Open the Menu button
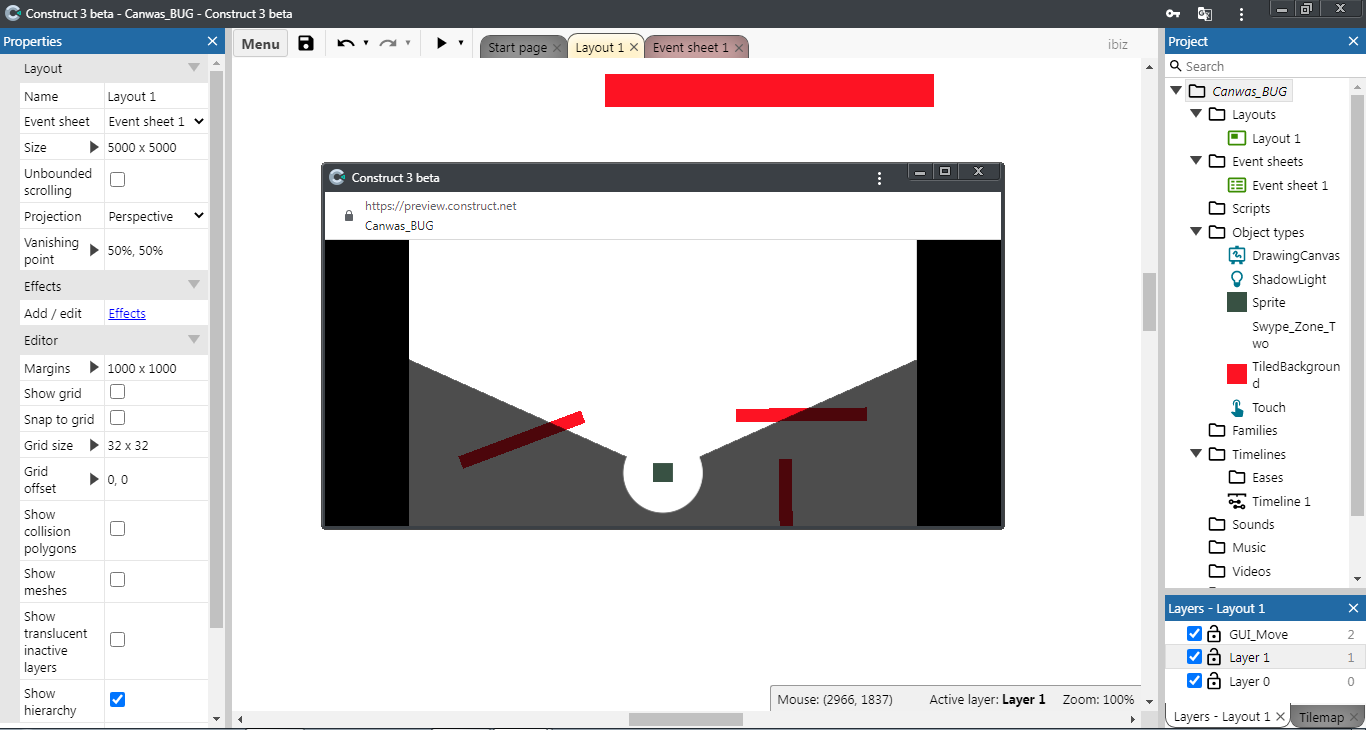Image resolution: width=1366 pixels, height=730 pixels. pyautogui.click(x=260, y=43)
